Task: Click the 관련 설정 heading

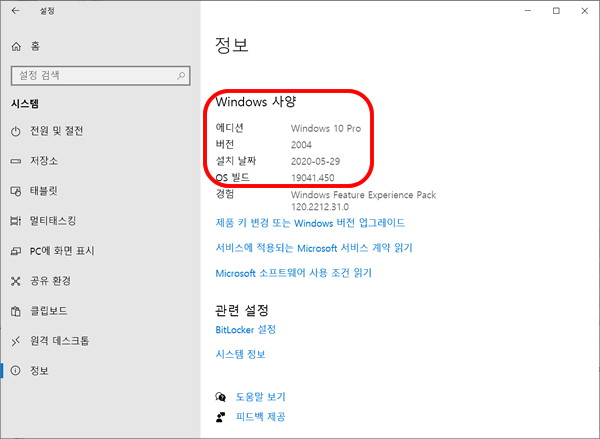Action: pyautogui.click(x=242, y=310)
